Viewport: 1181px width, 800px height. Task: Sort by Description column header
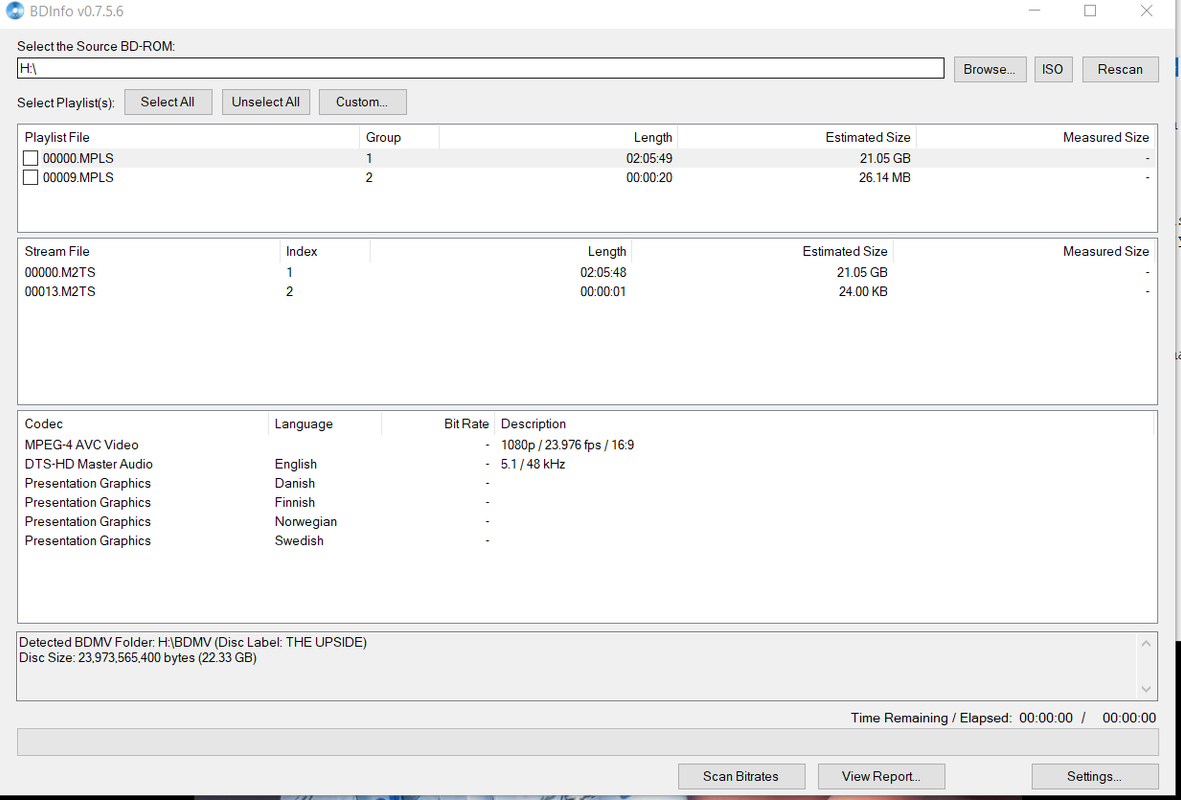[x=824, y=423]
